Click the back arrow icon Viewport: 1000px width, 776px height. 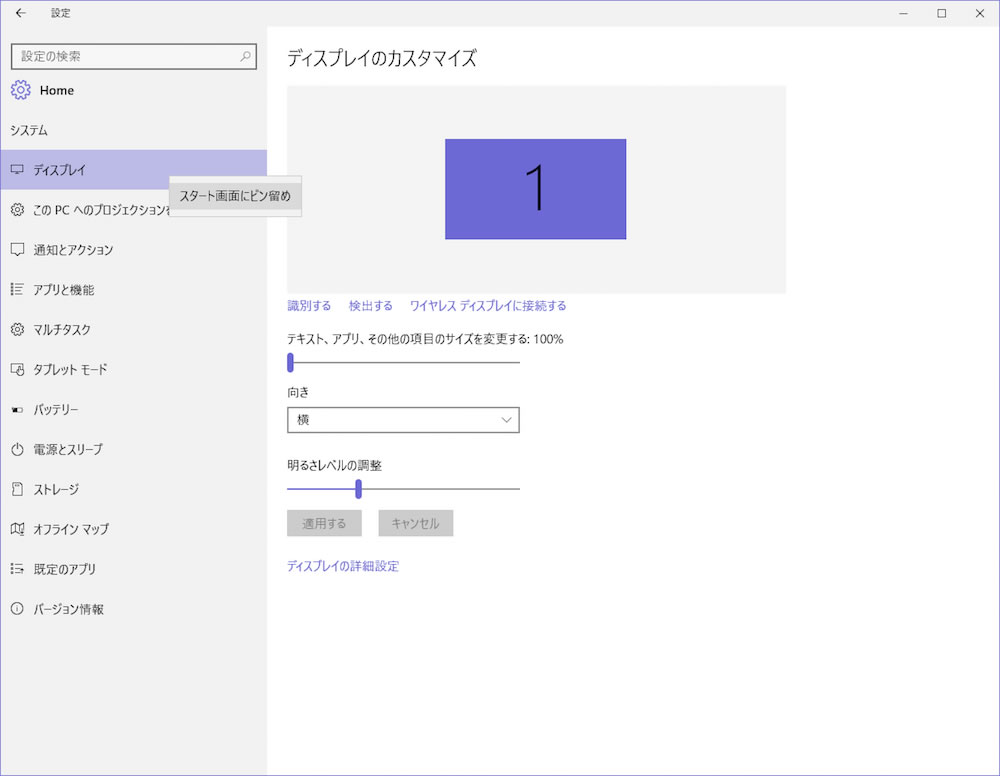pos(20,13)
